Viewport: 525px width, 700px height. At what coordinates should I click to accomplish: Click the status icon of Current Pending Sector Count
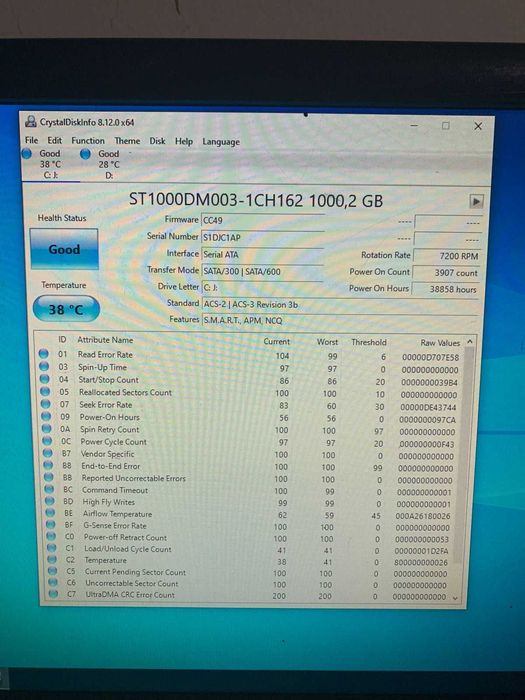click(53, 571)
